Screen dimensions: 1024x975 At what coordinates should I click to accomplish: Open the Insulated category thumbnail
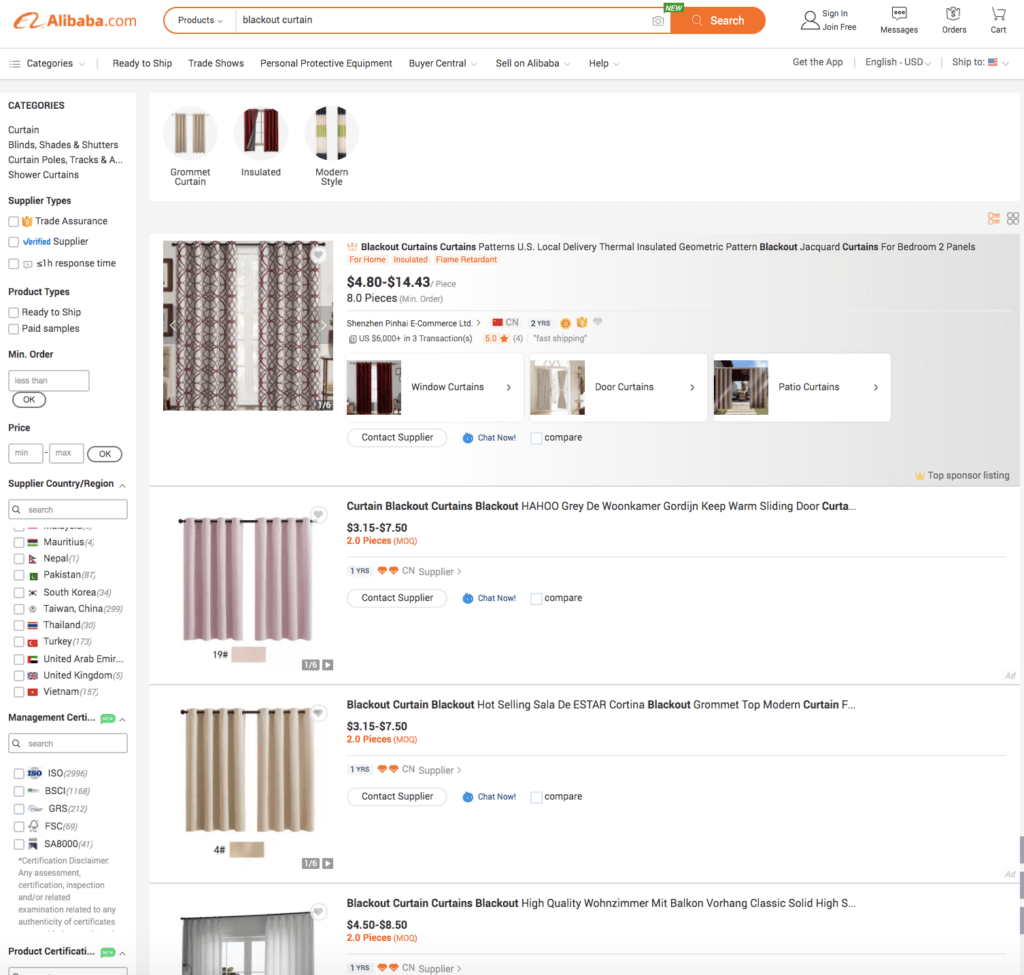(261, 133)
